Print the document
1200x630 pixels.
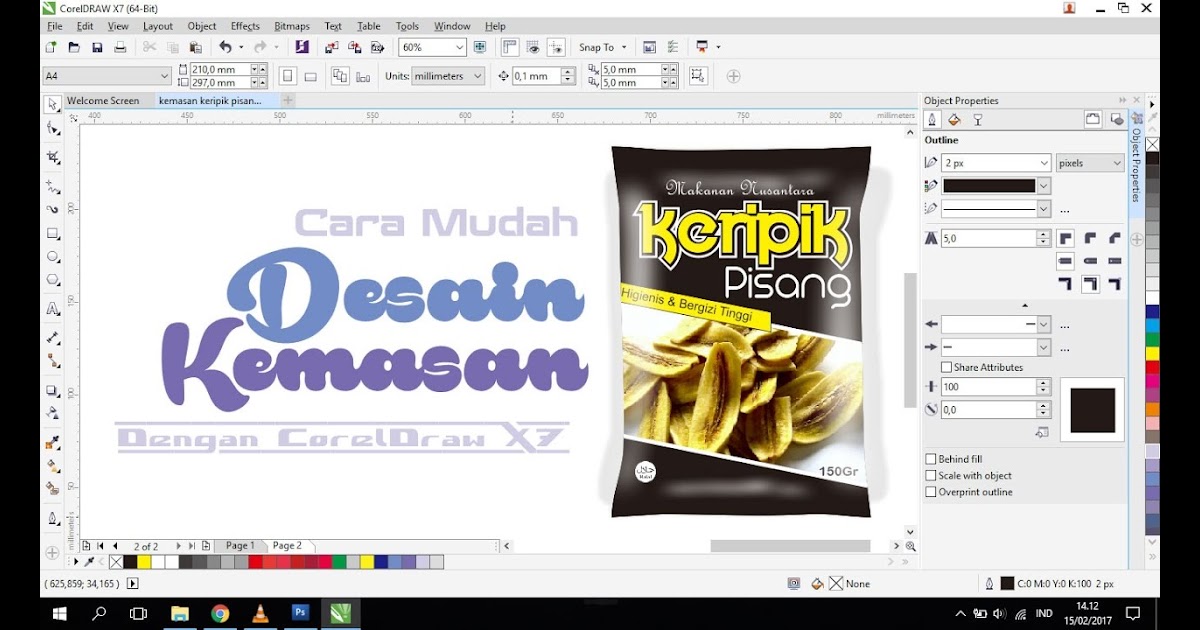(120, 47)
